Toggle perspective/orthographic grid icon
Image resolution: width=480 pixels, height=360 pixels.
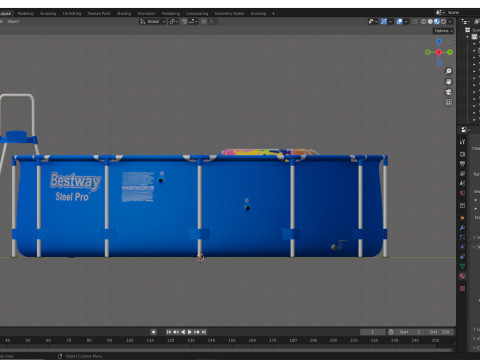pyautogui.click(x=449, y=102)
